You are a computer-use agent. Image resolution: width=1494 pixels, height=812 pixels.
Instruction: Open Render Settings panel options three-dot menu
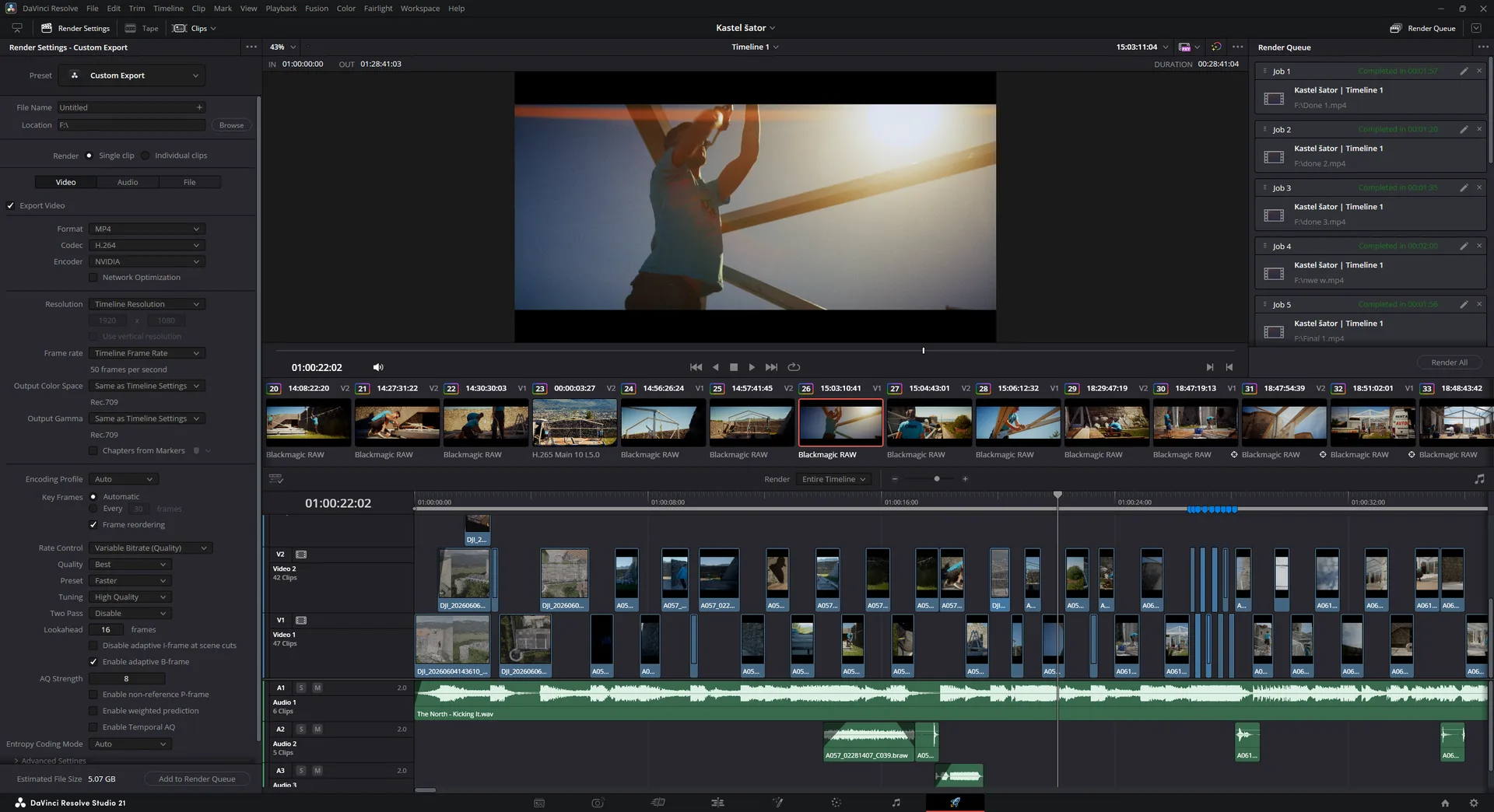(x=251, y=47)
